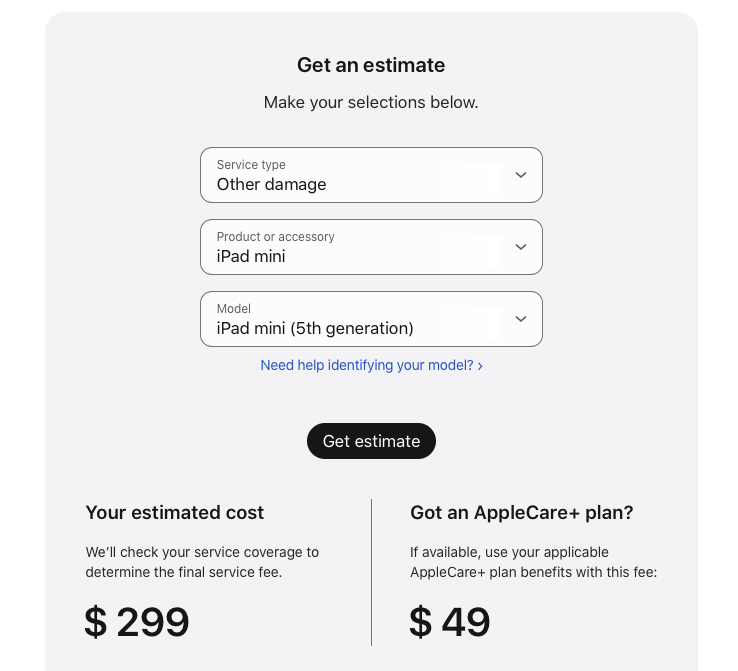Open the 'Other damage' service type selector
This screenshot has height=671, width=738.
371,176
